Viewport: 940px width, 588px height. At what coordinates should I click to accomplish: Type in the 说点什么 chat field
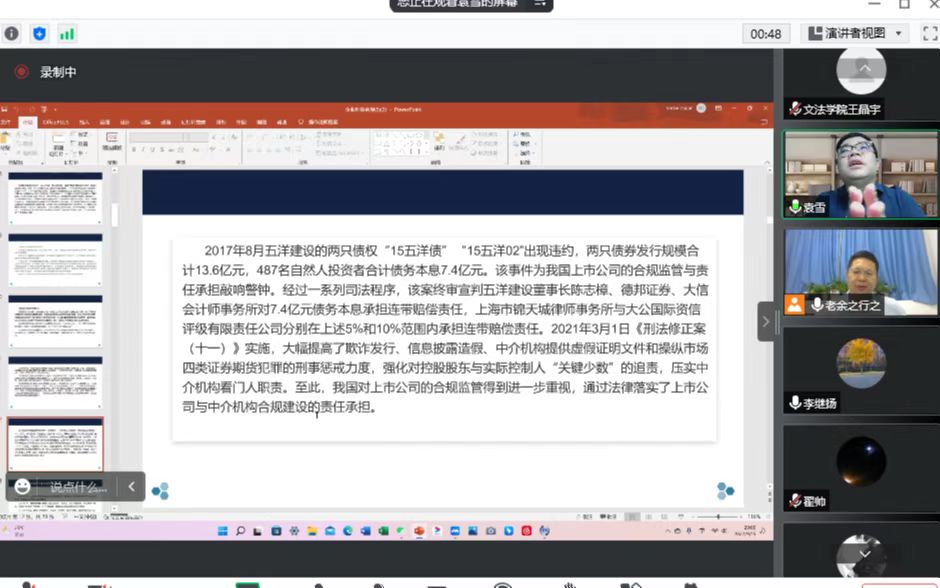click(x=78, y=487)
